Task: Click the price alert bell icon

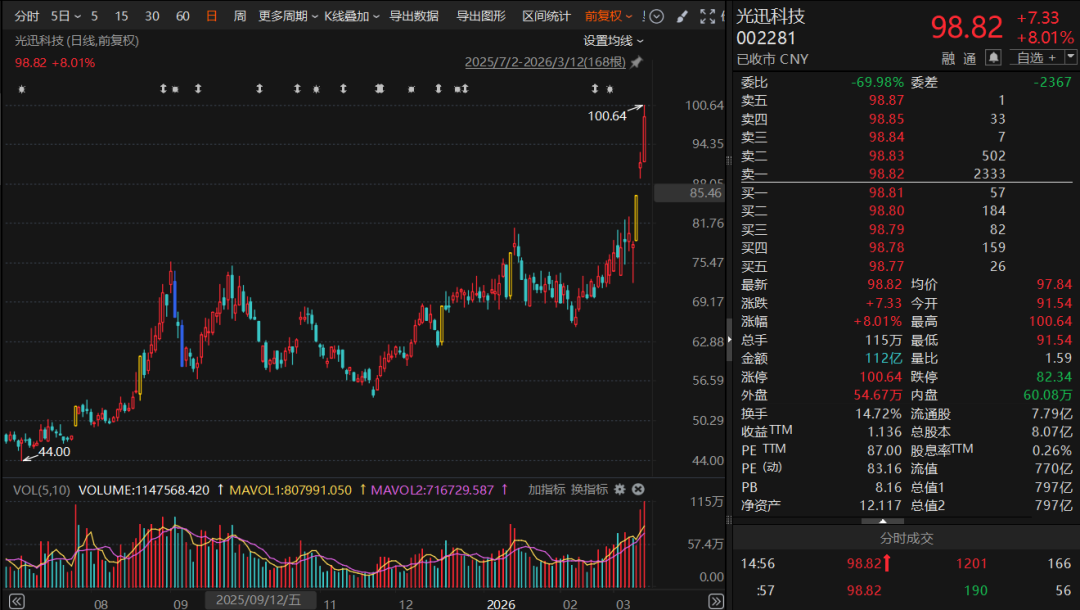Action: click(x=994, y=58)
